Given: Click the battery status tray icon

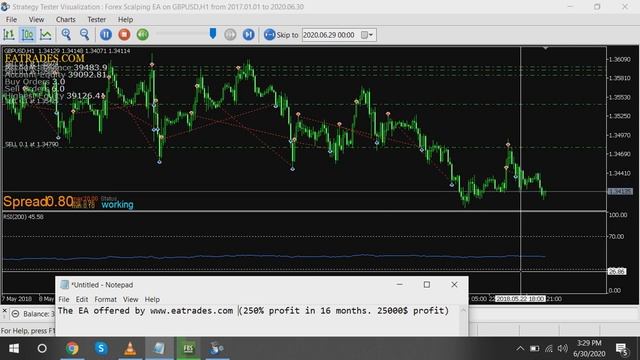Looking at the screenshot, I should (534, 349).
